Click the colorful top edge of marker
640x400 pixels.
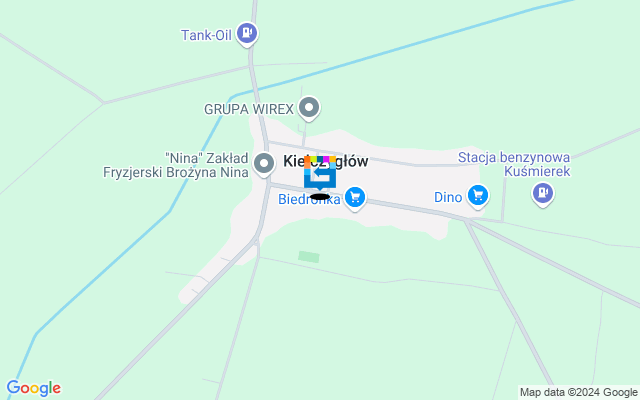pyautogui.click(x=320, y=159)
